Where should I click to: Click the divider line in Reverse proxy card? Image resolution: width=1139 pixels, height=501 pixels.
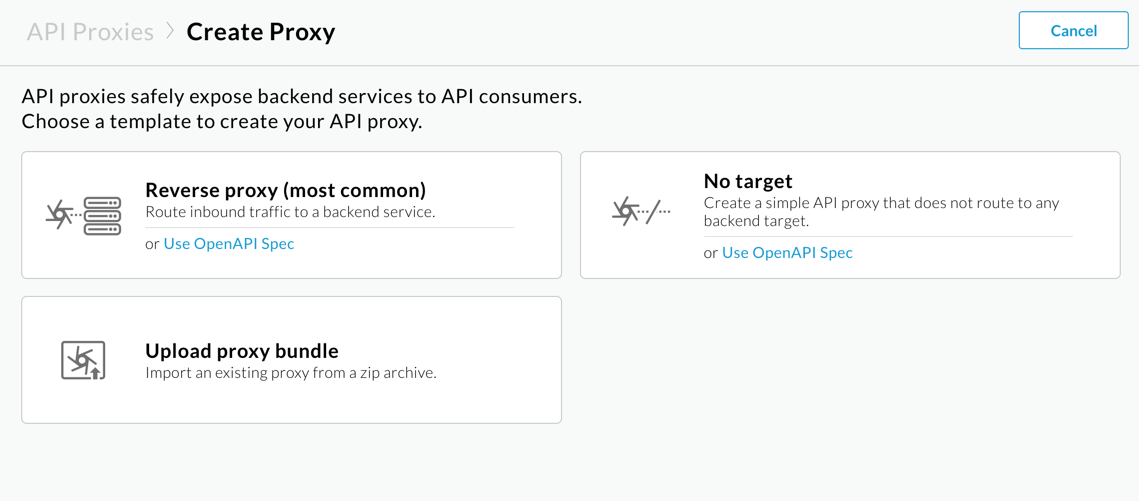point(330,228)
